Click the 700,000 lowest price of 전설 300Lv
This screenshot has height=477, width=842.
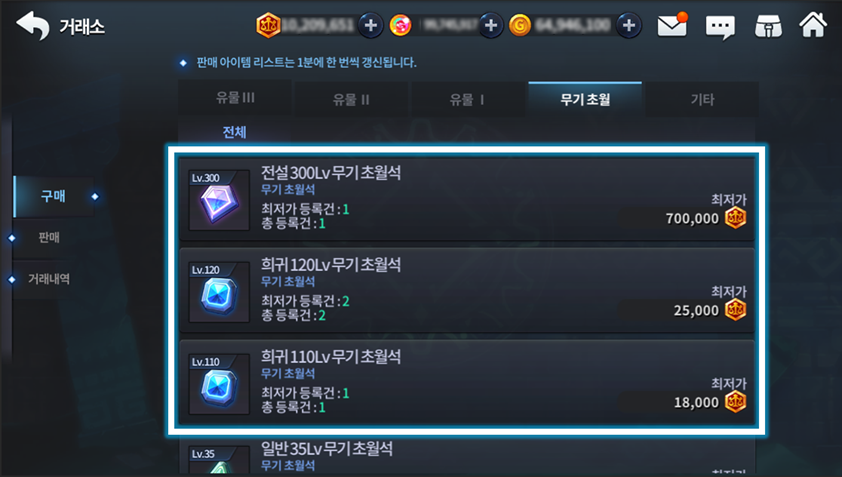tap(692, 219)
